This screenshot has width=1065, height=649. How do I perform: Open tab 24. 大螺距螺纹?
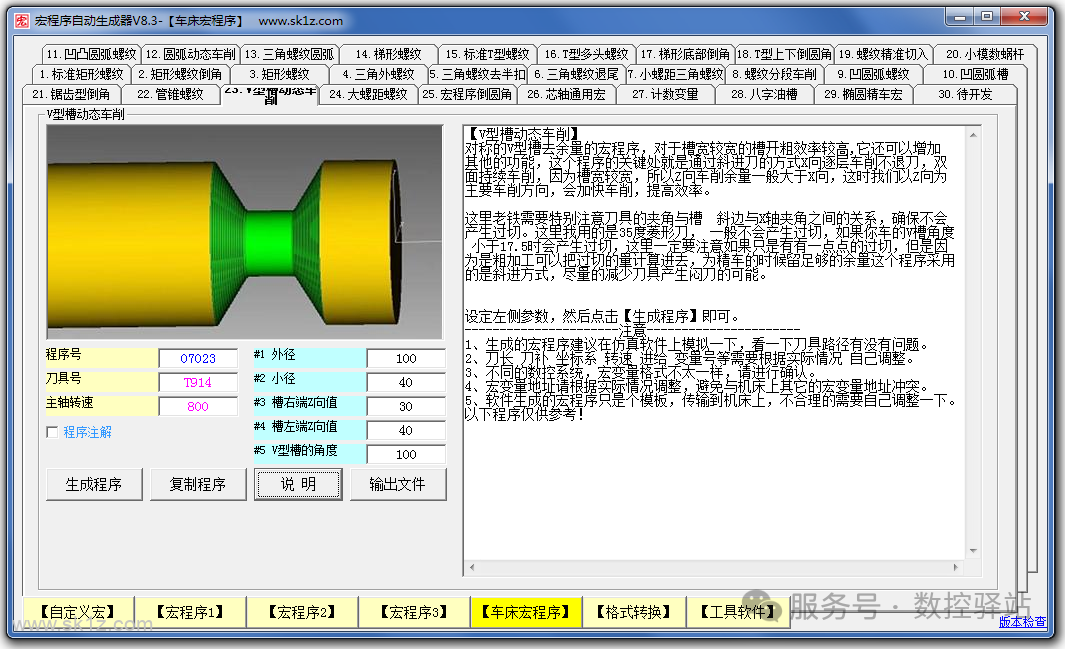click(x=368, y=94)
